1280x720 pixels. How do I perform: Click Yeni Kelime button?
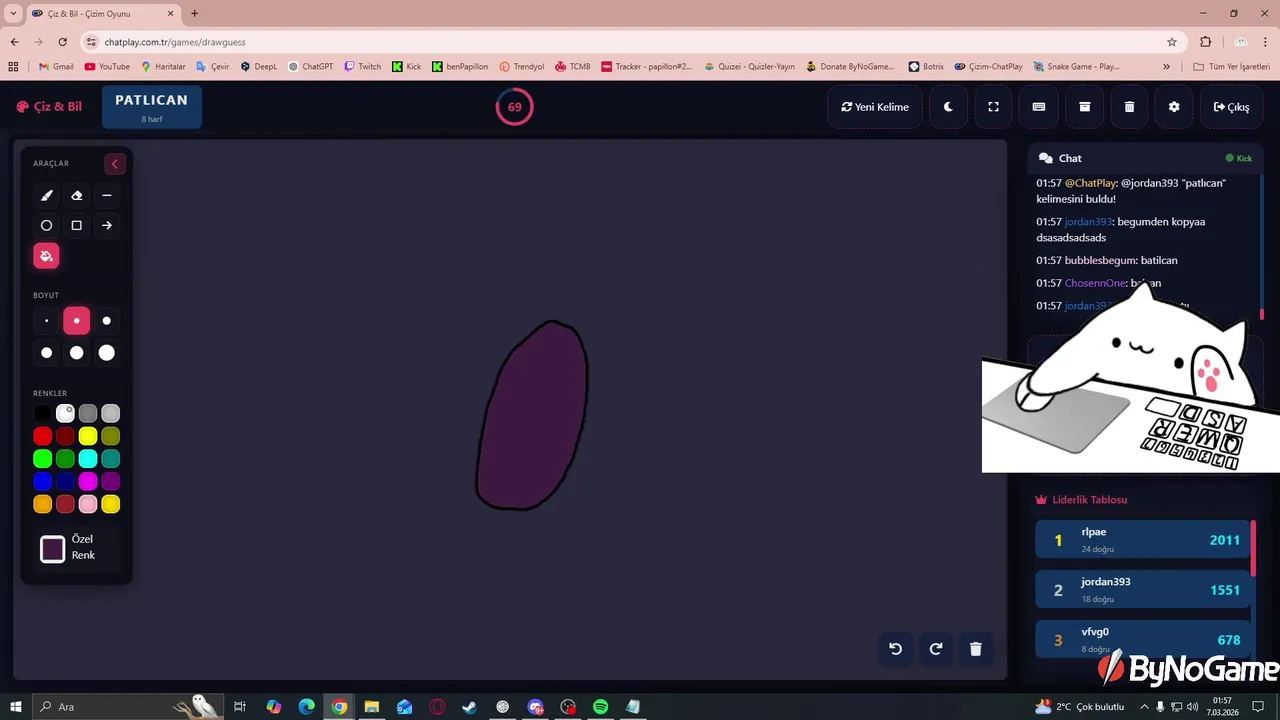click(x=875, y=107)
